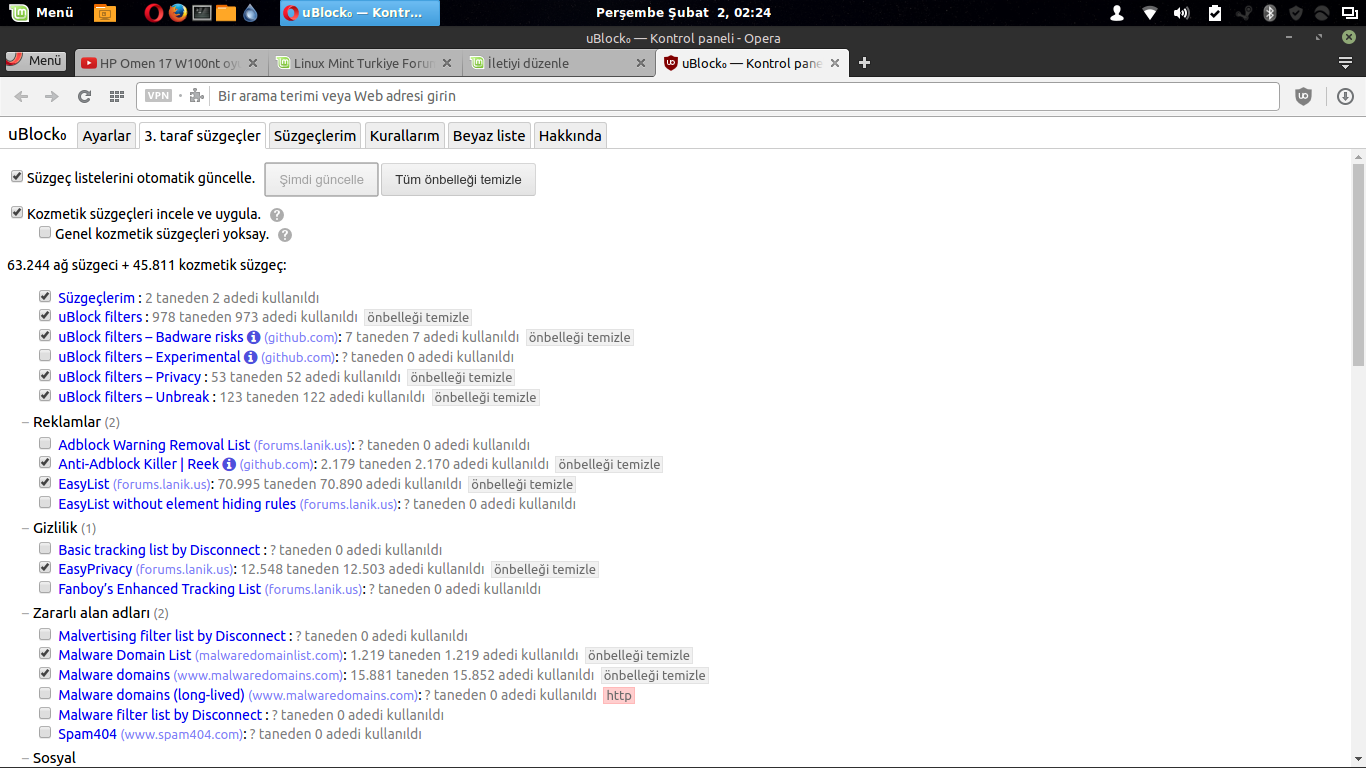This screenshot has height=768, width=1366.
Task: Open a new tab with the plus button
Action: [865, 63]
